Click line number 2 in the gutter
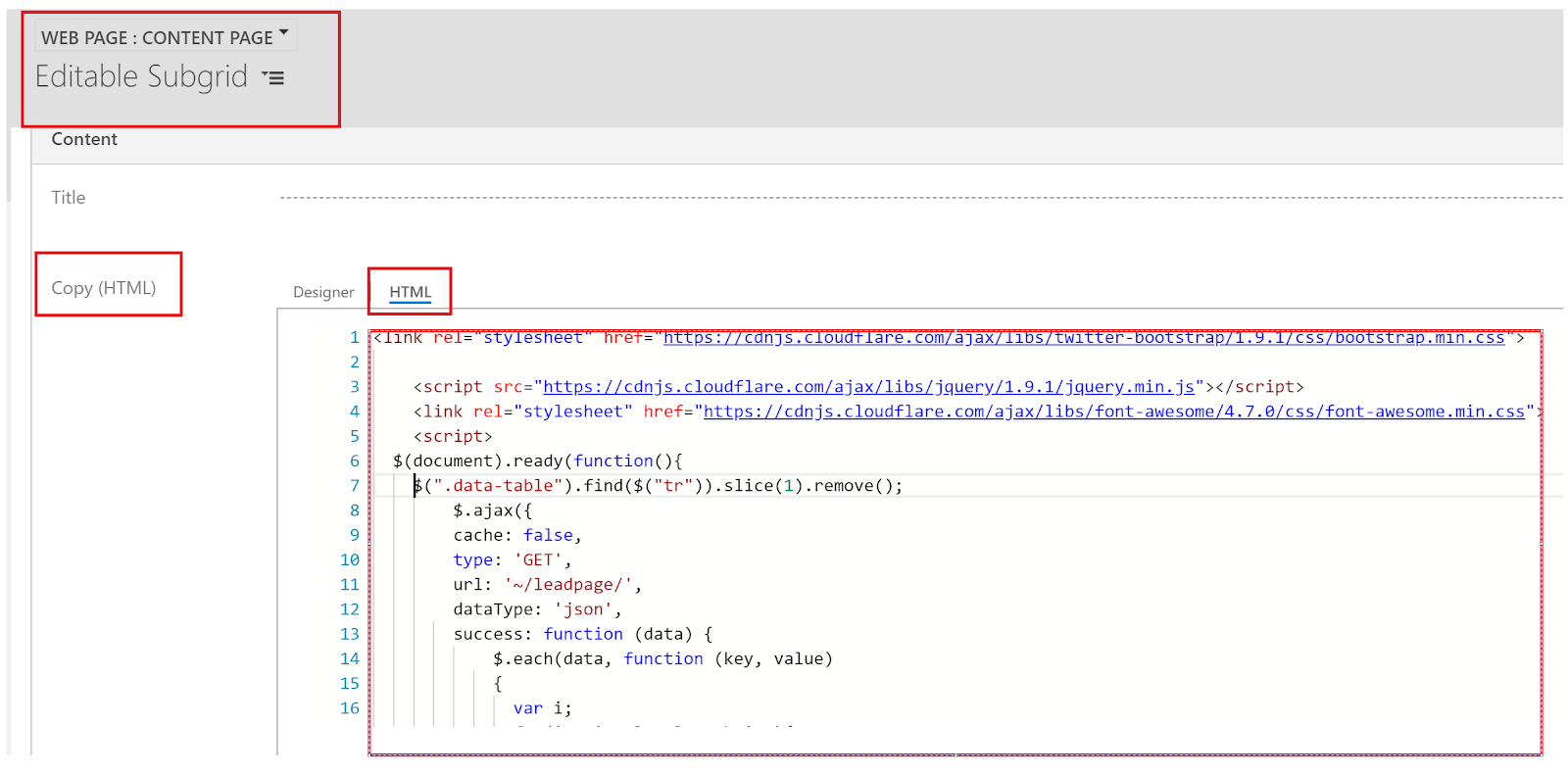 coord(355,363)
